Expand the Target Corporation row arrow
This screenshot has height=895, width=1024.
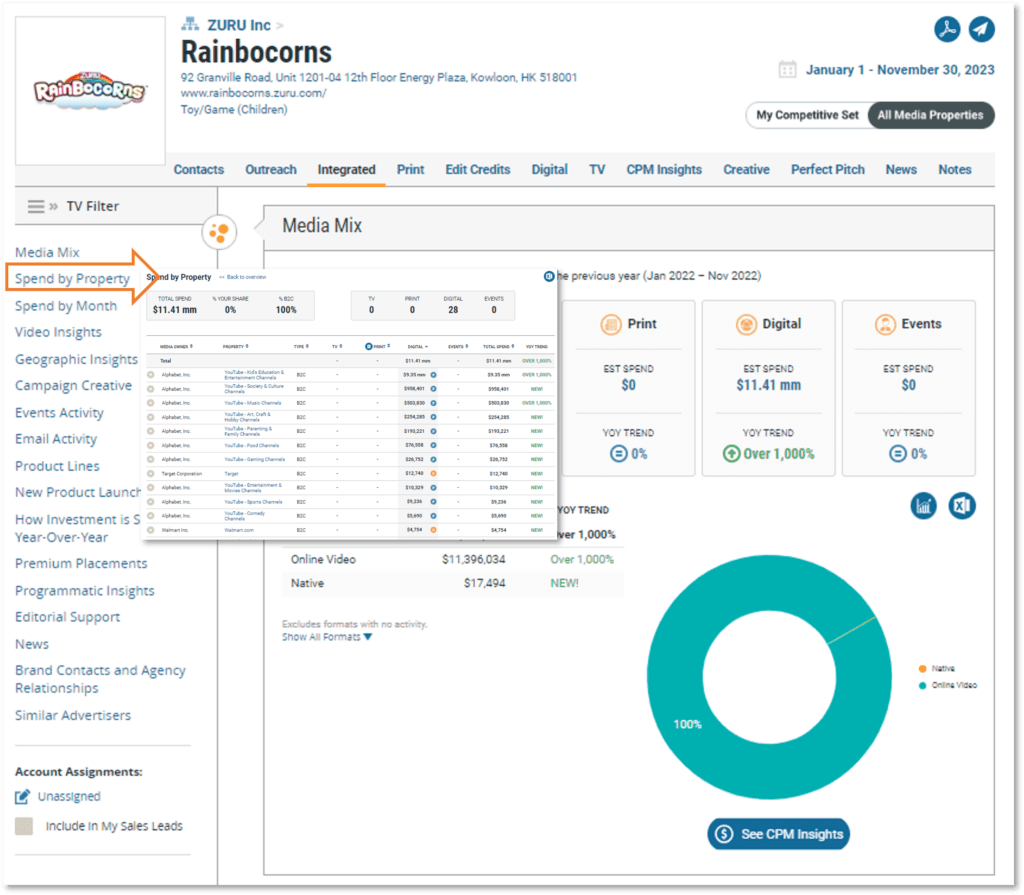click(x=151, y=474)
